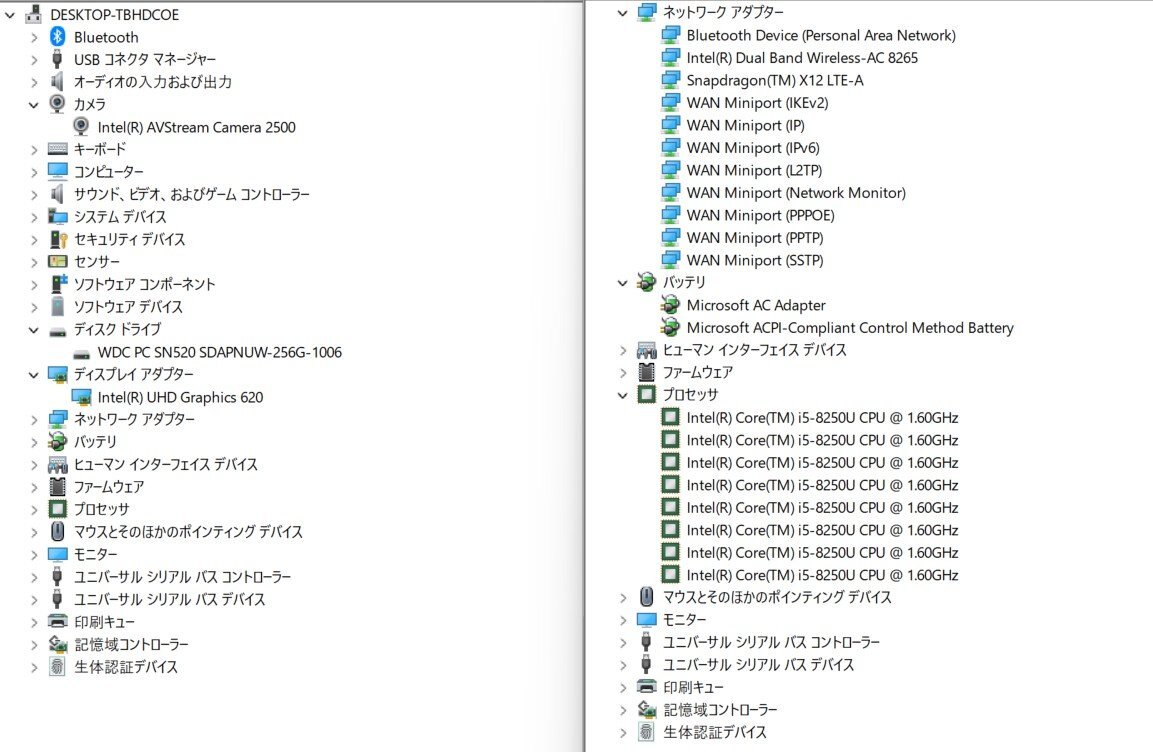Click the Intel(R) AVStream Camera 2500 device icon
The width and height of the screenshot is (1153, 752).
pyautogui.click(x=82, y=126)
